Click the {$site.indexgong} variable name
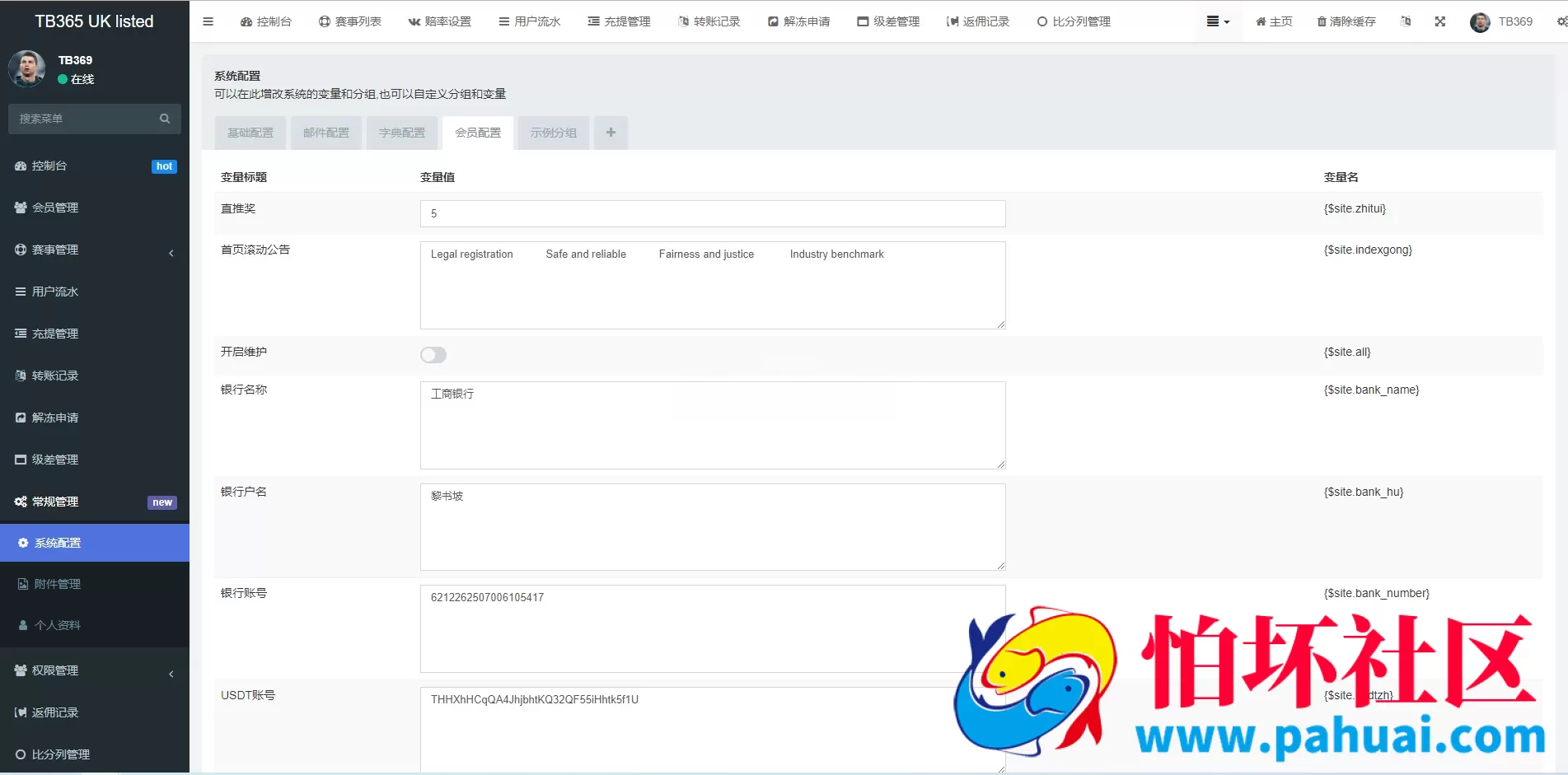This screenshot has width=1568, height=775. pyautogui.click(x=1368, y=250)
